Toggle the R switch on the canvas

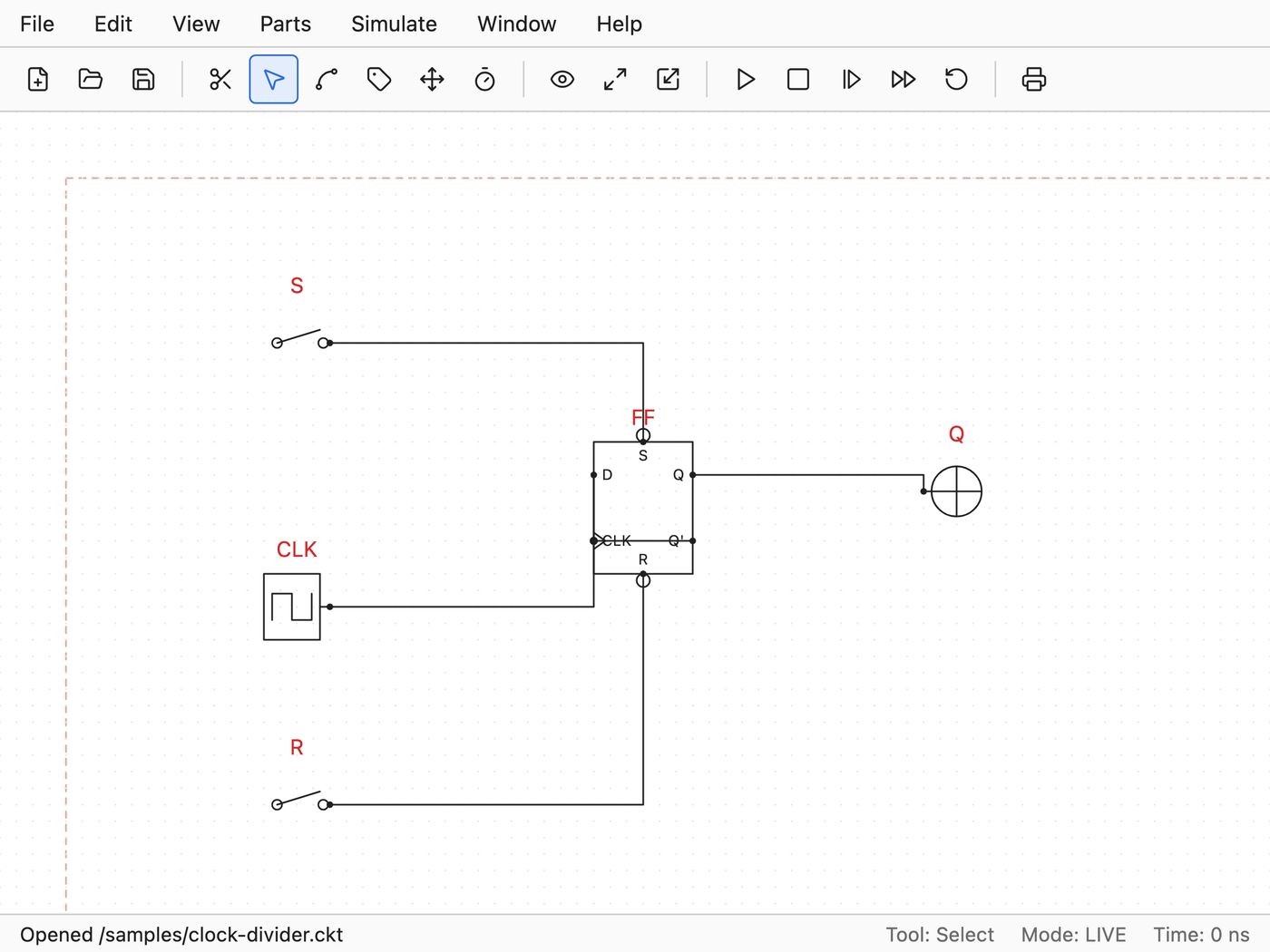coord(300,801)
